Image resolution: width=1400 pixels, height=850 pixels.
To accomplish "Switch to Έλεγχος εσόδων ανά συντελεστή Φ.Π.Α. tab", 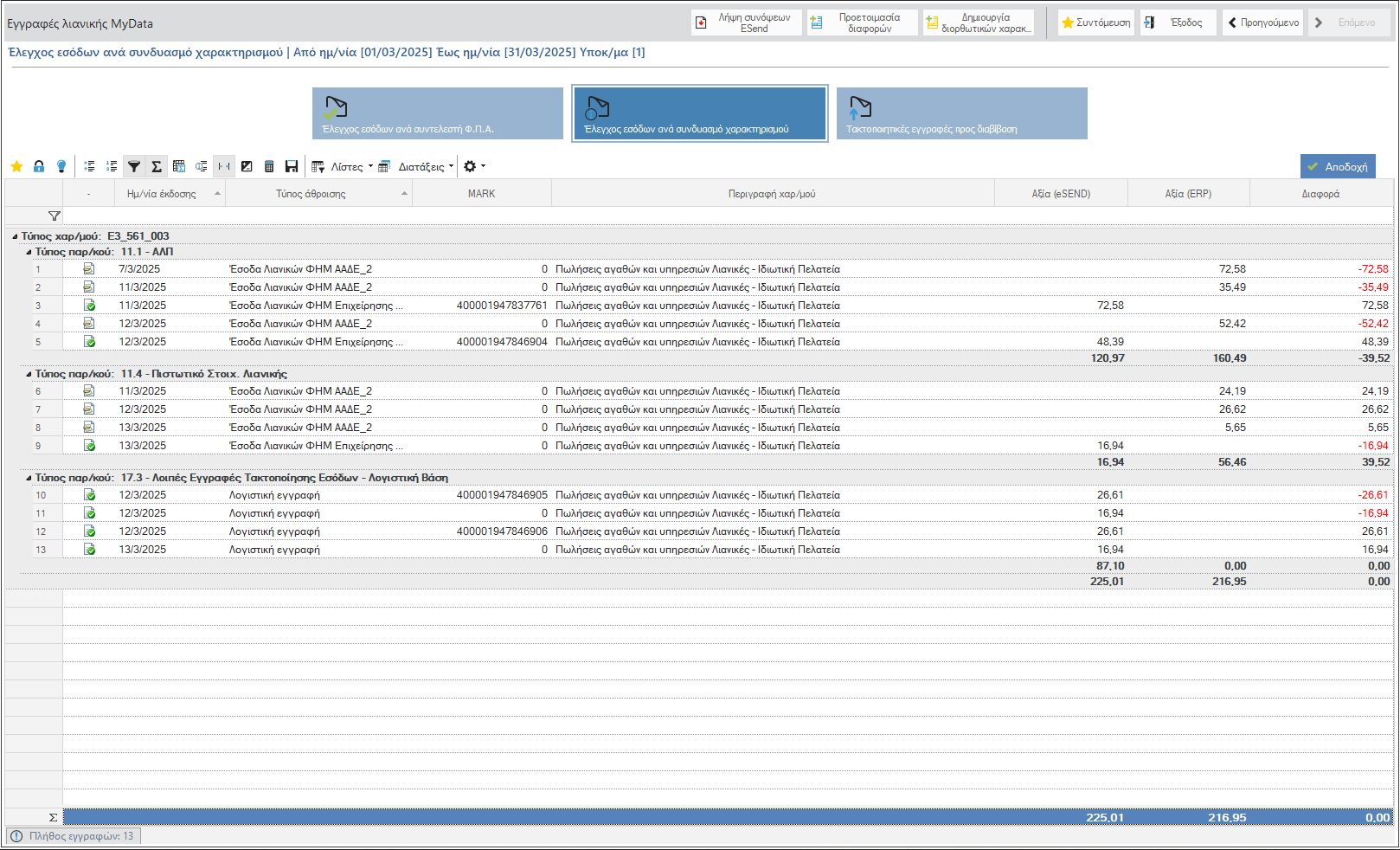I will 438,113.
